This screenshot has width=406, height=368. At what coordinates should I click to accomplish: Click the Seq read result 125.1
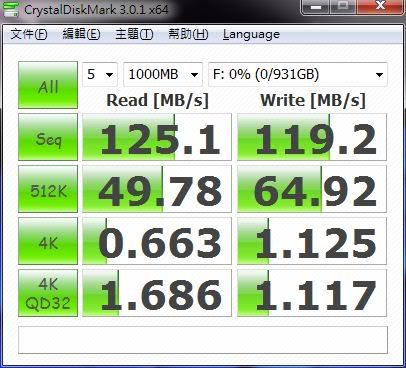coord(157,137)
